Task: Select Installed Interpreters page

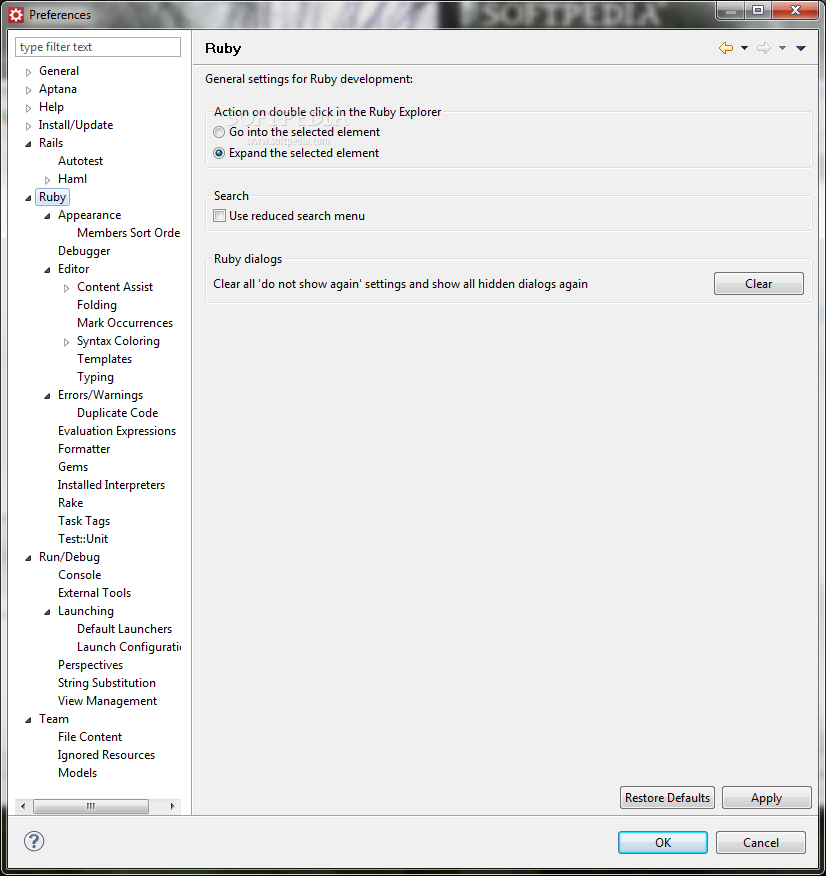Action: pyautogui.click(x=111, y=485)
